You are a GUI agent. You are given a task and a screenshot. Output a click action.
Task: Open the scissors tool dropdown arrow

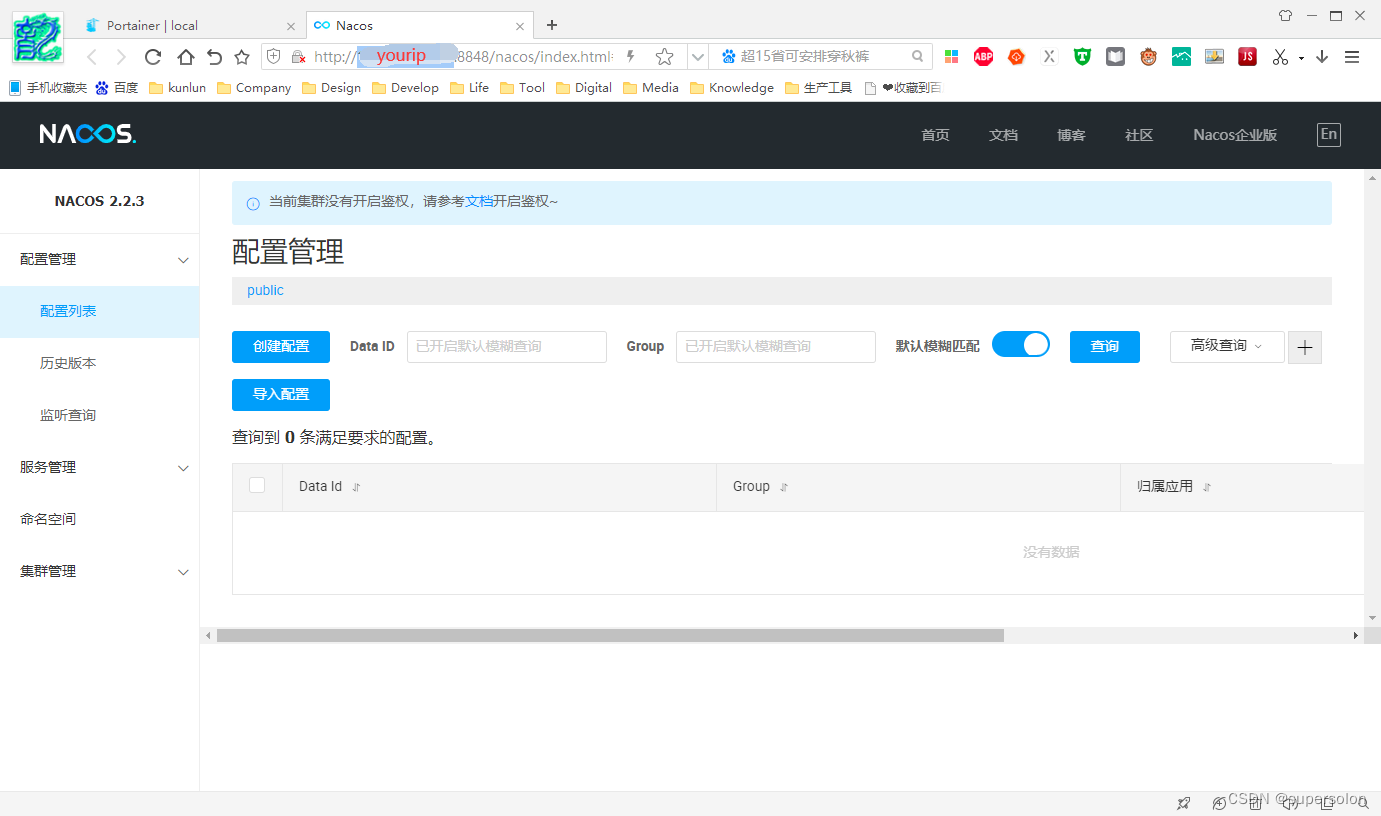(1301, 58)
